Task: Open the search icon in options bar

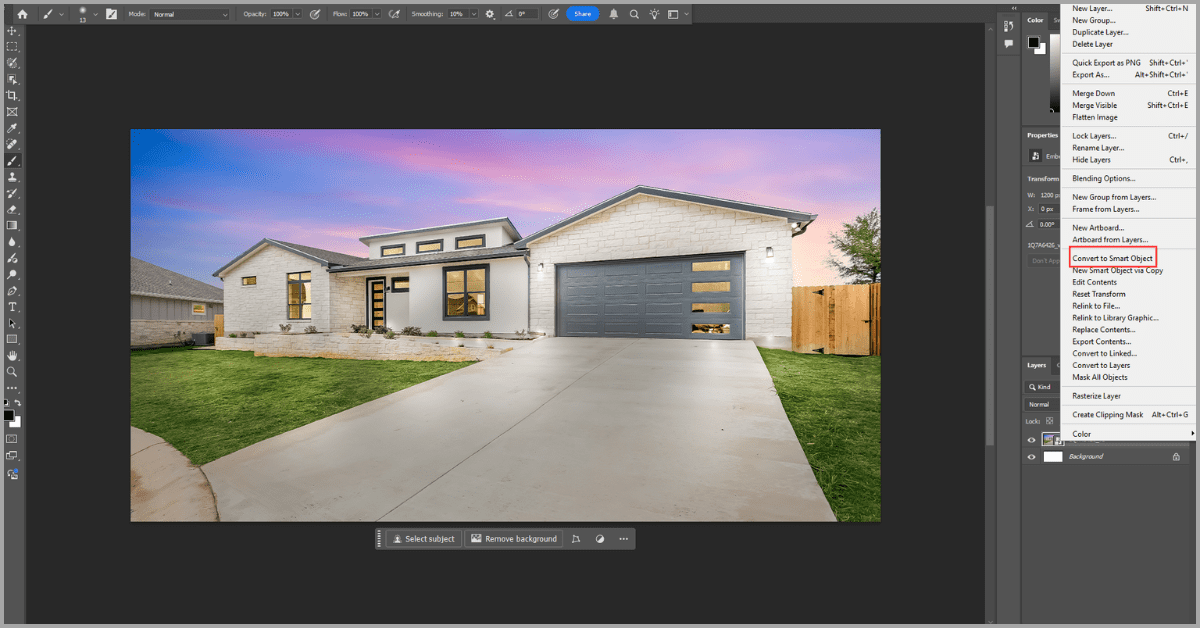Action: 635,14
